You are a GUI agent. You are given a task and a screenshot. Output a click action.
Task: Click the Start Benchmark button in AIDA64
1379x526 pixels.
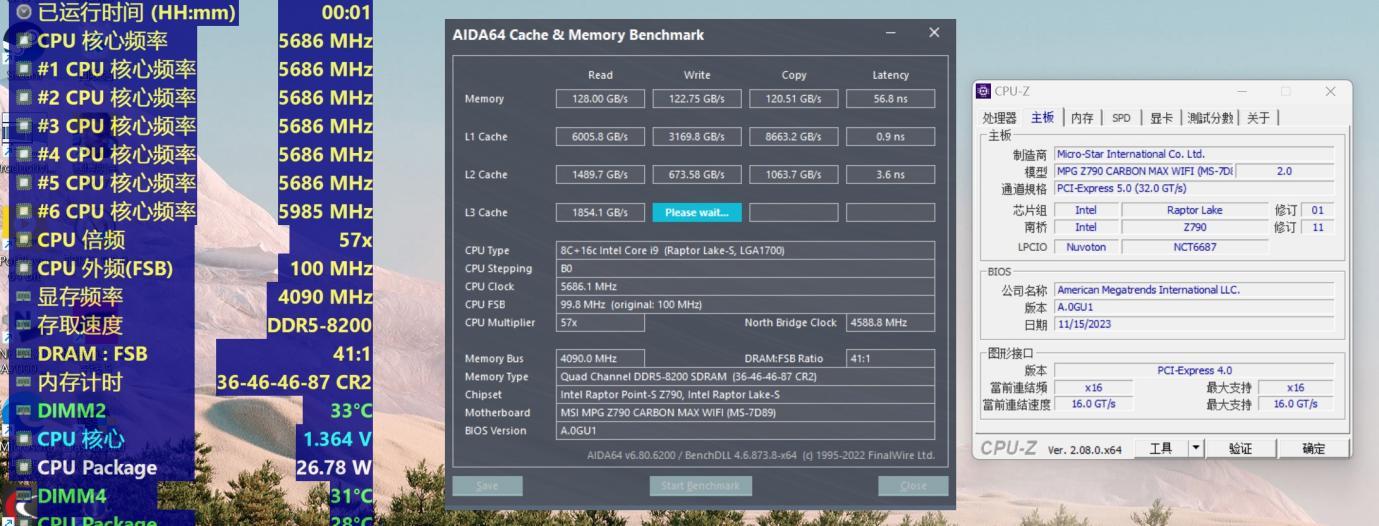(x=700, y=486)
